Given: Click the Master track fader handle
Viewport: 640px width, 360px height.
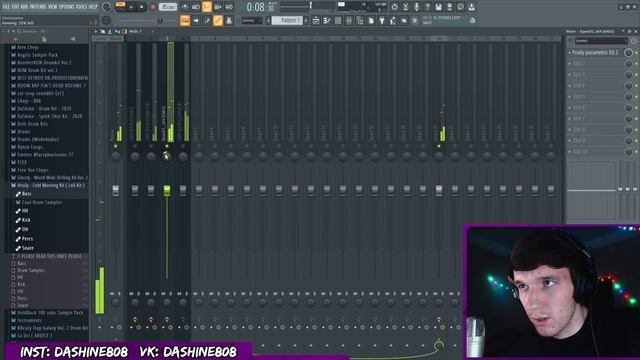Looking at the screenshot, I should (x=116, y=191).
